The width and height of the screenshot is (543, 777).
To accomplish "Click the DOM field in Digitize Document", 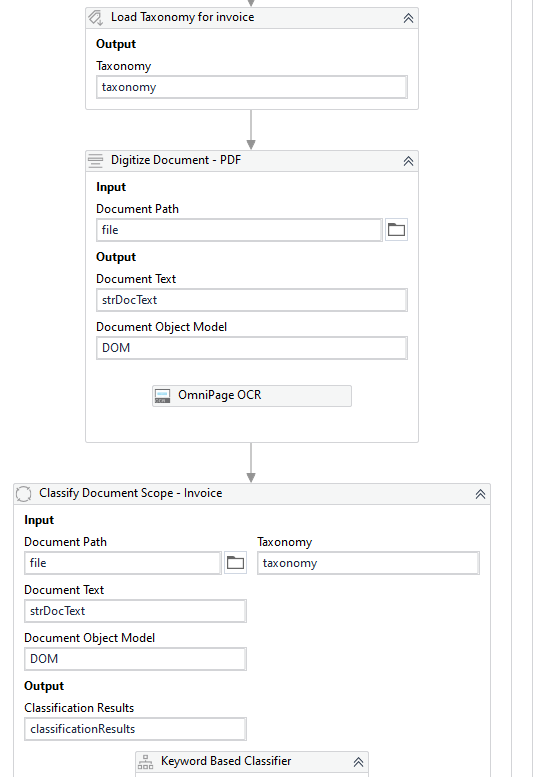I will (x=252, y=348).
